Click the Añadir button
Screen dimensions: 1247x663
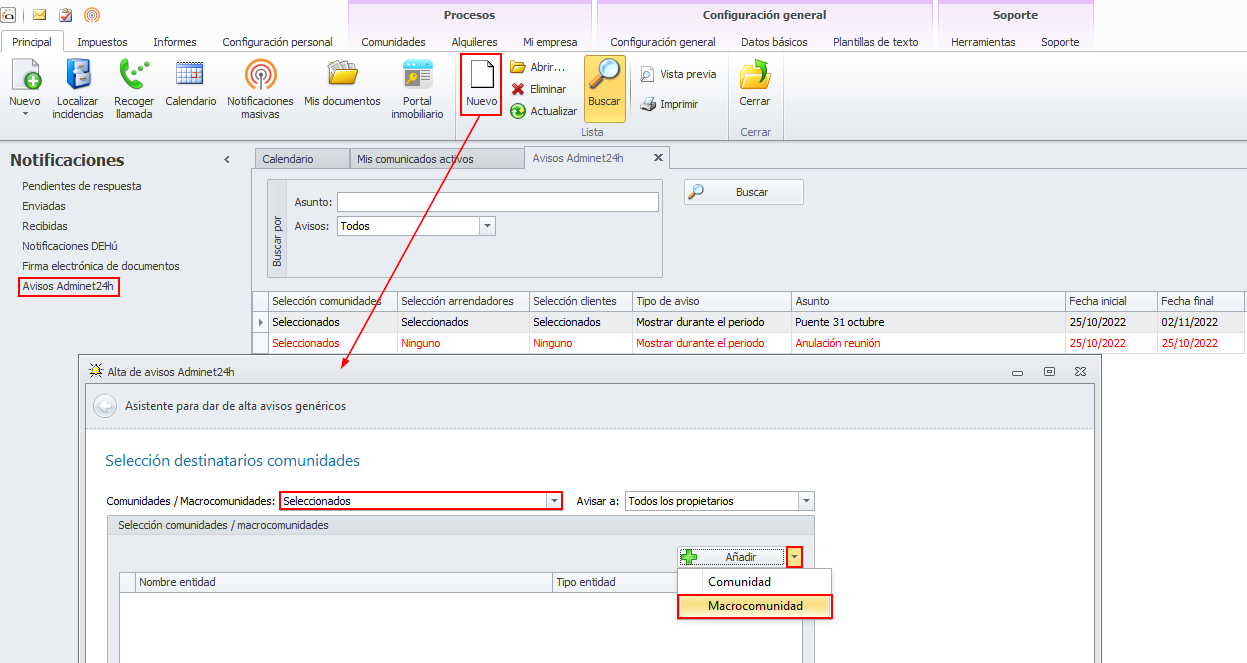pyautogui.click(x=732, y=557)
